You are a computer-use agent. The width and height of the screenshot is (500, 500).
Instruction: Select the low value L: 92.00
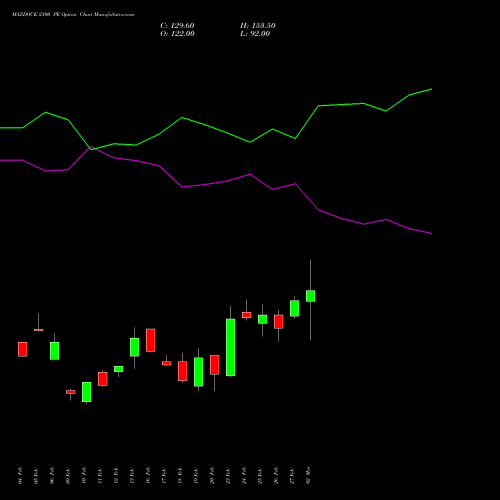[255, 34]
